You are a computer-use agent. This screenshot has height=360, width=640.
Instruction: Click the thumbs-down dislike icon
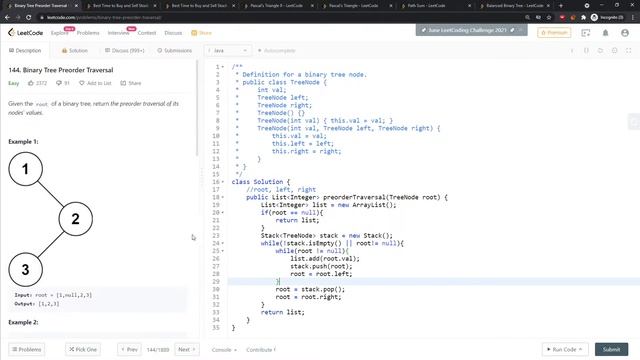click(x=59, y=83)
